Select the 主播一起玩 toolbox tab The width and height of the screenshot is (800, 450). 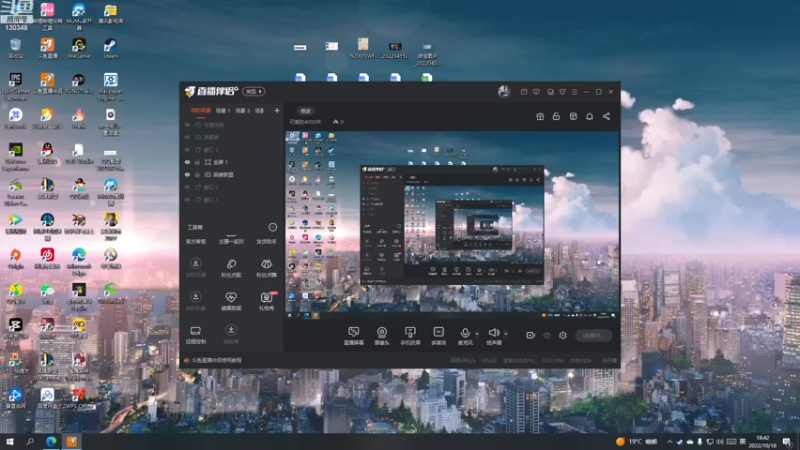pos(231,241)
